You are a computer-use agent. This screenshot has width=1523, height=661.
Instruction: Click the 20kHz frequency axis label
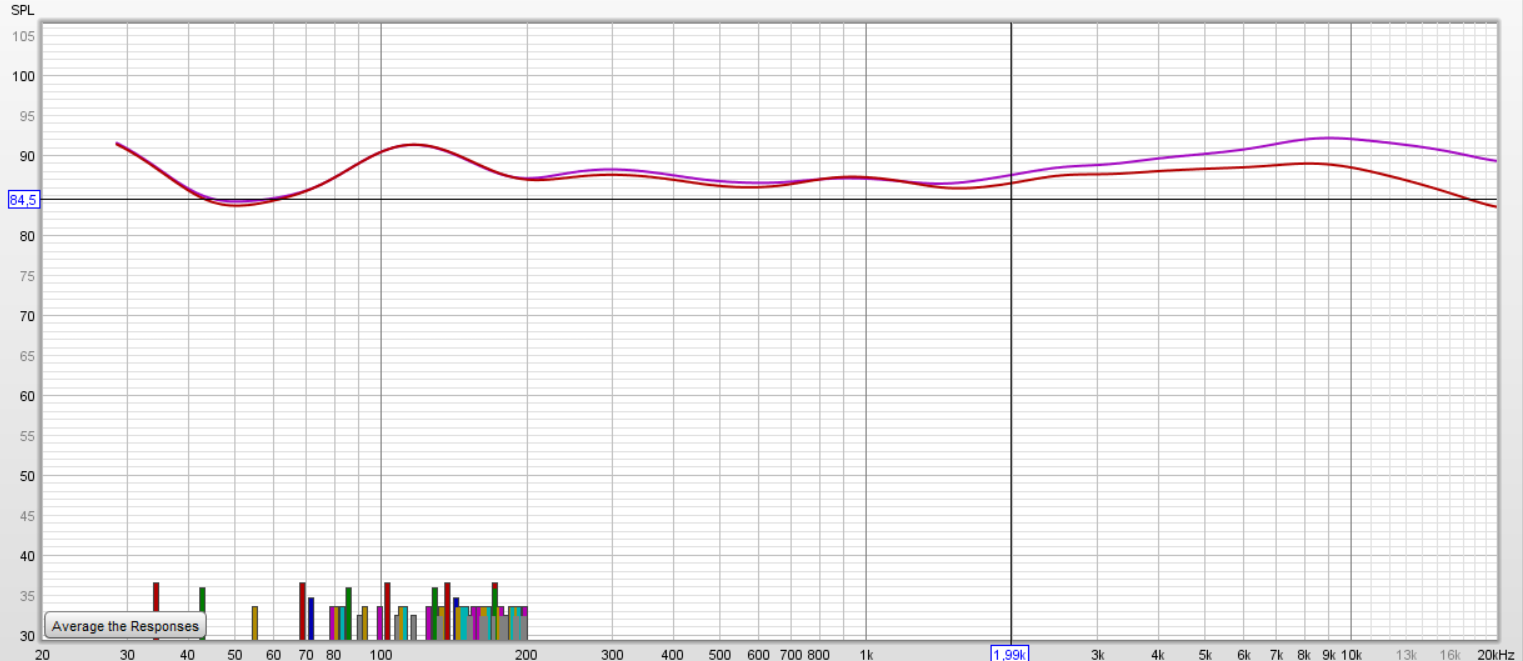click(1497, 654)
